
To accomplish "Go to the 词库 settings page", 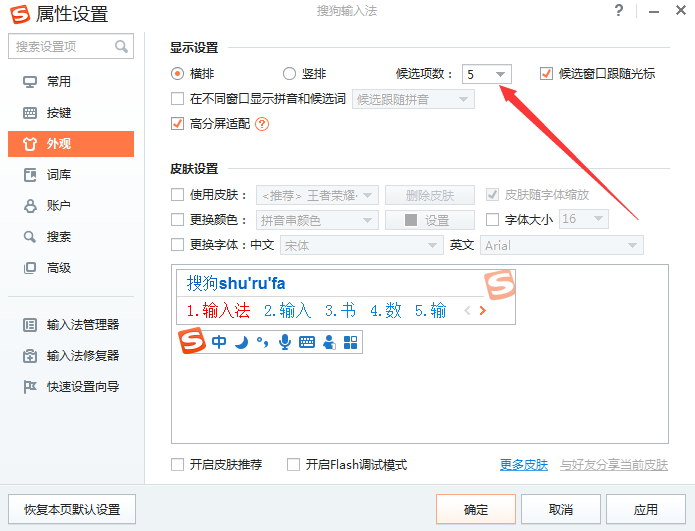I will pyautogui.click(x=71, y=175).
